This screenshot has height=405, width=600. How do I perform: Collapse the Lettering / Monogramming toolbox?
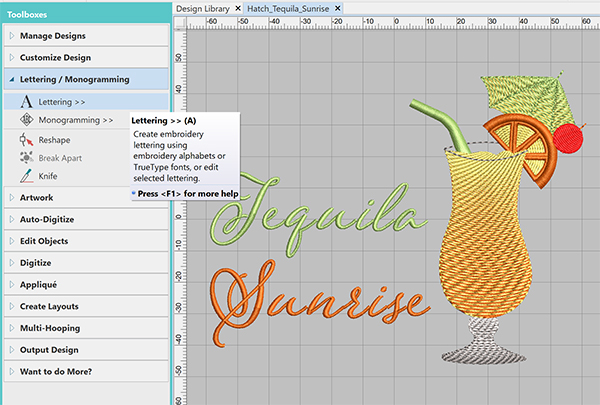pyautogui.click(x=73, y=78)
